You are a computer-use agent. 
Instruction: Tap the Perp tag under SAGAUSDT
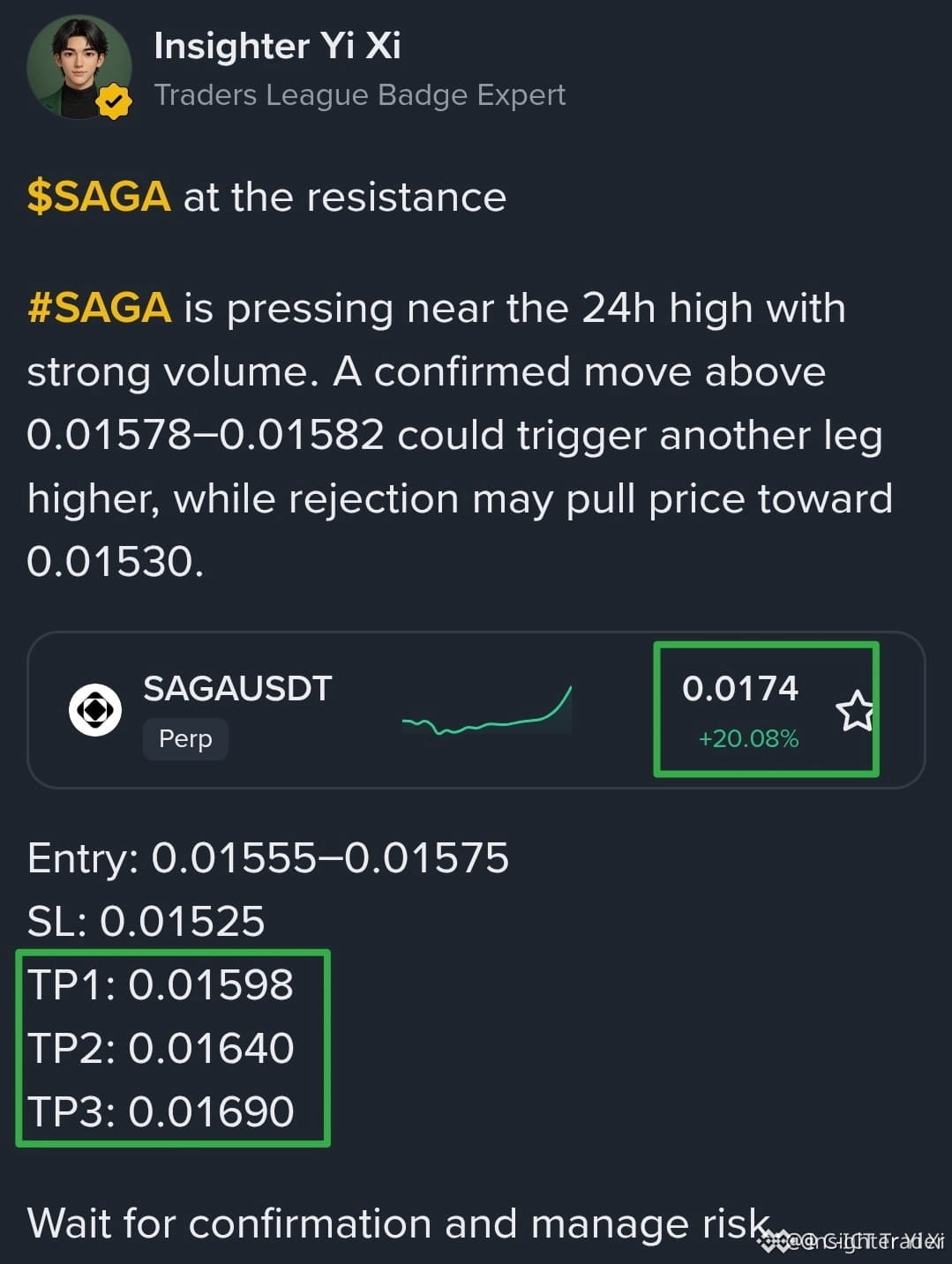point(185,738)
